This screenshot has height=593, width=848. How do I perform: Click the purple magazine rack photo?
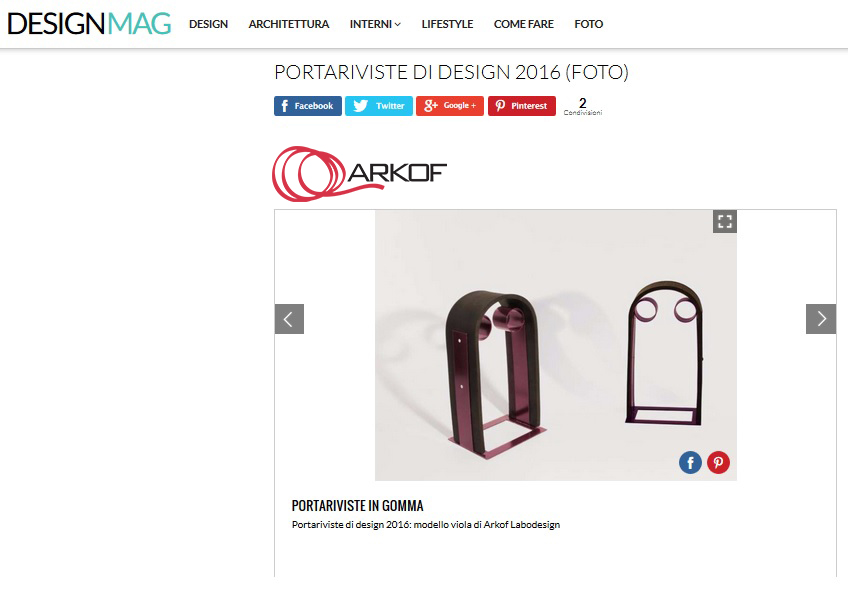[x=556, y=345]
